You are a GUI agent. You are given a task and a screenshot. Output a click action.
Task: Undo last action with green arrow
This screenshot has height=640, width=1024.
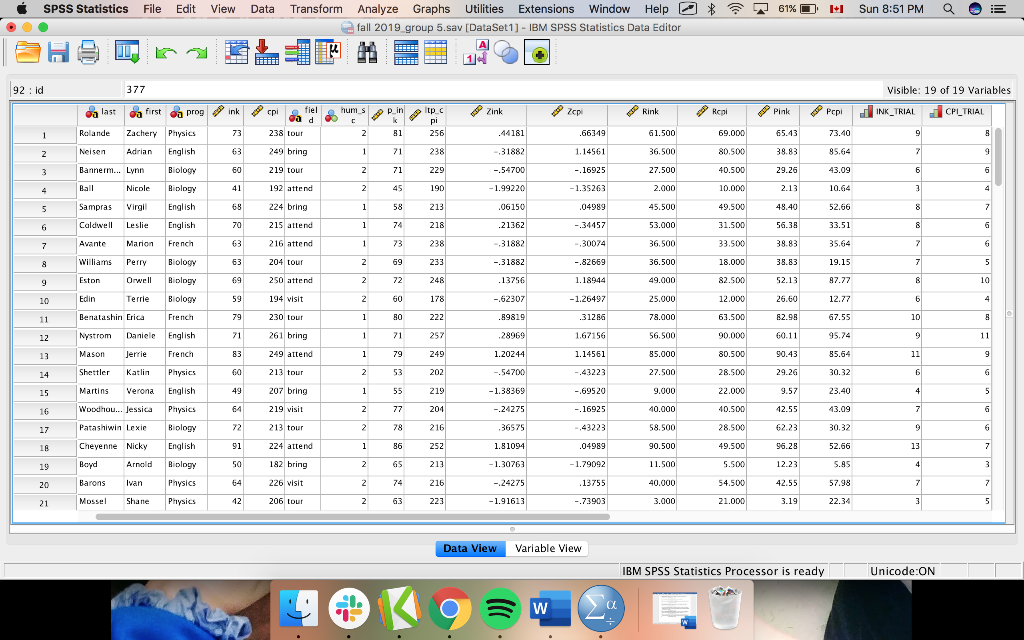(166, 53)
